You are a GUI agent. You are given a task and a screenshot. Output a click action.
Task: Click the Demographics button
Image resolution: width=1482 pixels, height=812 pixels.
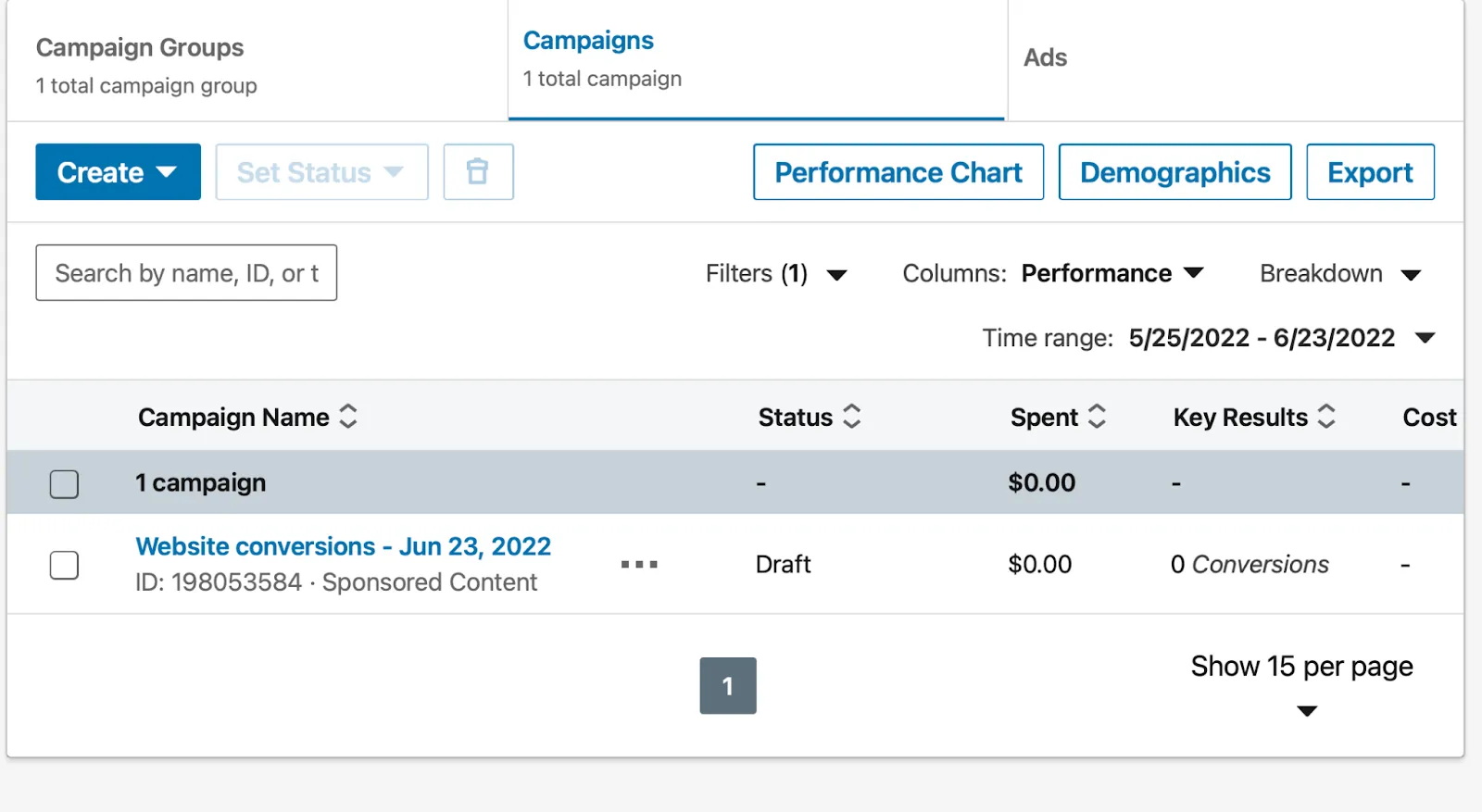[x=1174, y=172]
